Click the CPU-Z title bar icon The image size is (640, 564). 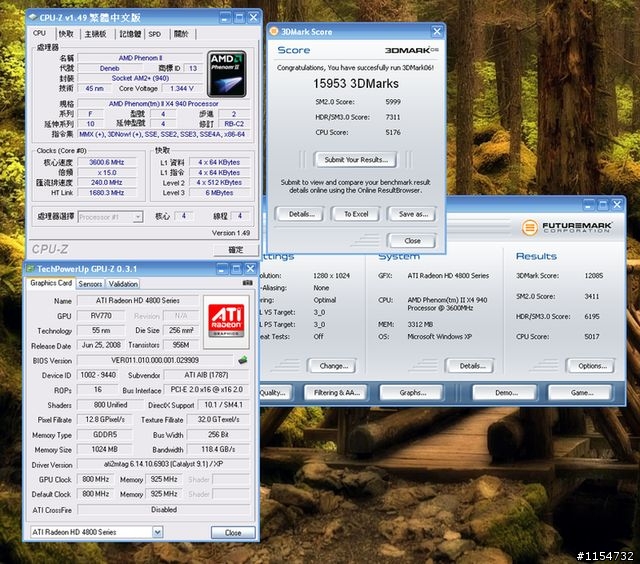(33, 17)
